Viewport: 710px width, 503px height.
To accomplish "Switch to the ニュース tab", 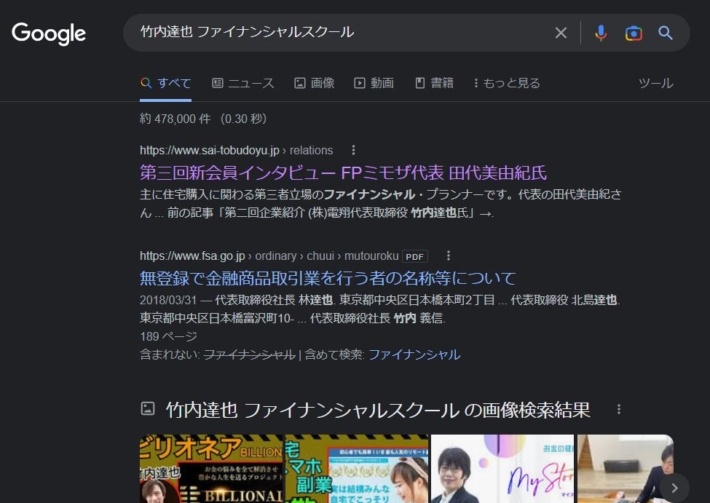I will click(243, 83).
